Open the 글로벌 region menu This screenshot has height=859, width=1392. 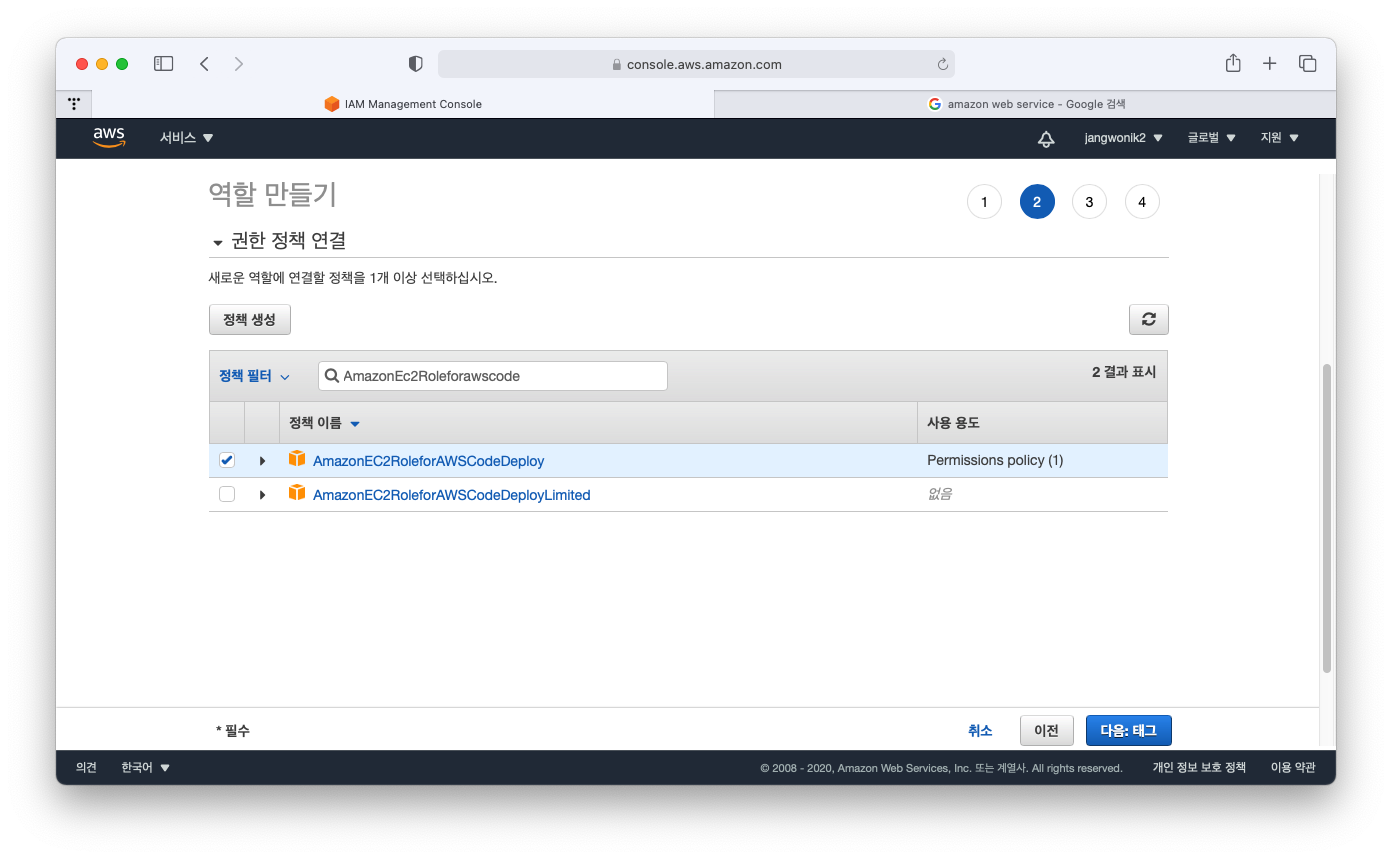(1212, 138)
